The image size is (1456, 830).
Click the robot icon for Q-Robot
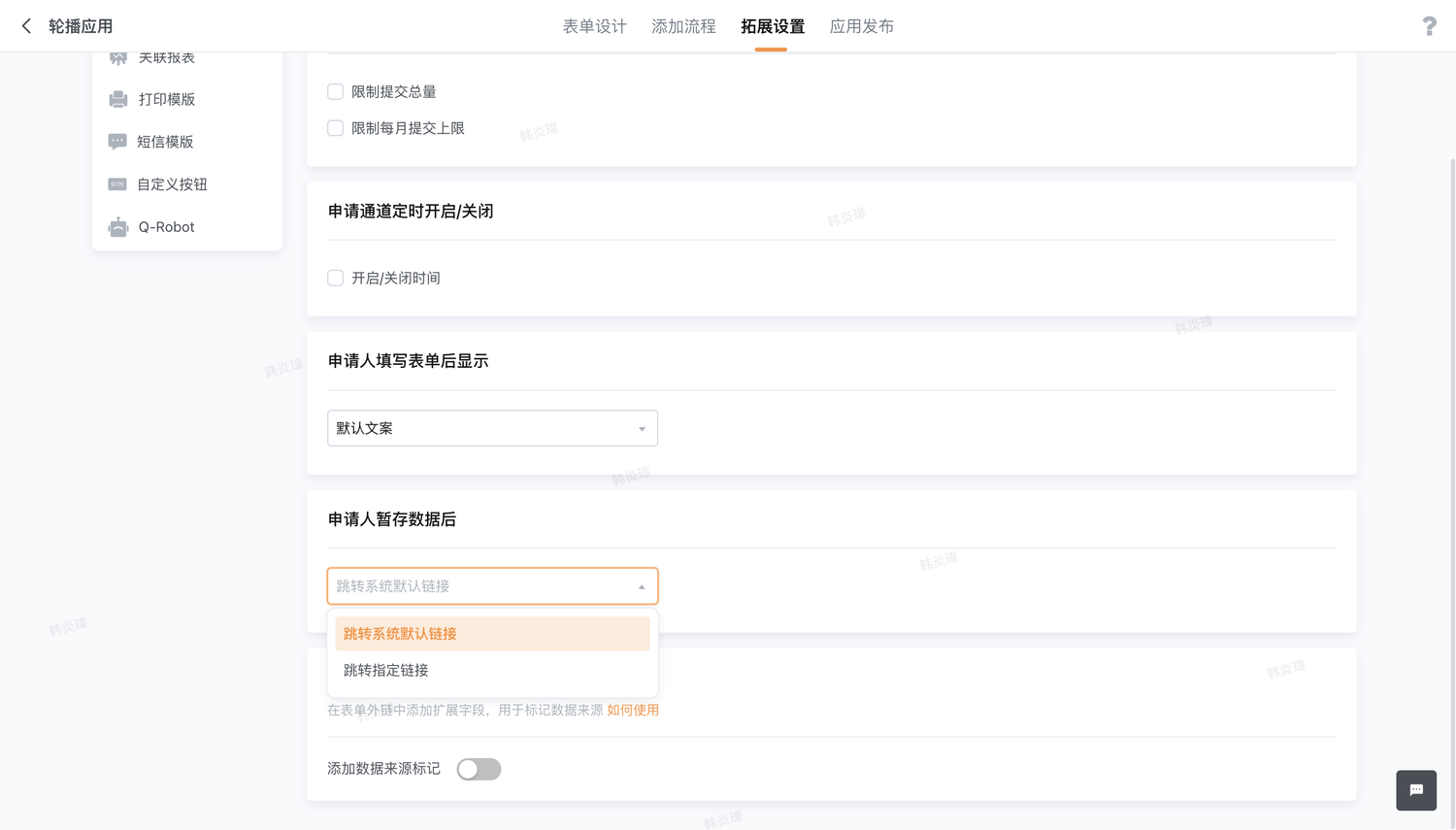point(117,227)
